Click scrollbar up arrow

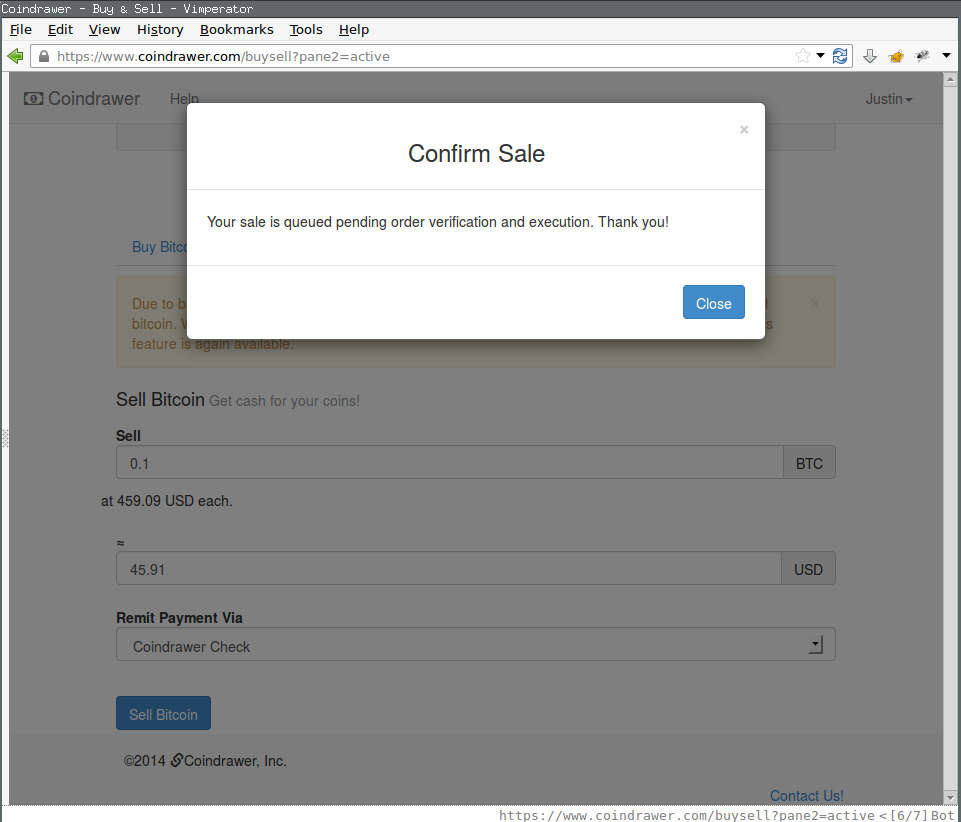951,79
